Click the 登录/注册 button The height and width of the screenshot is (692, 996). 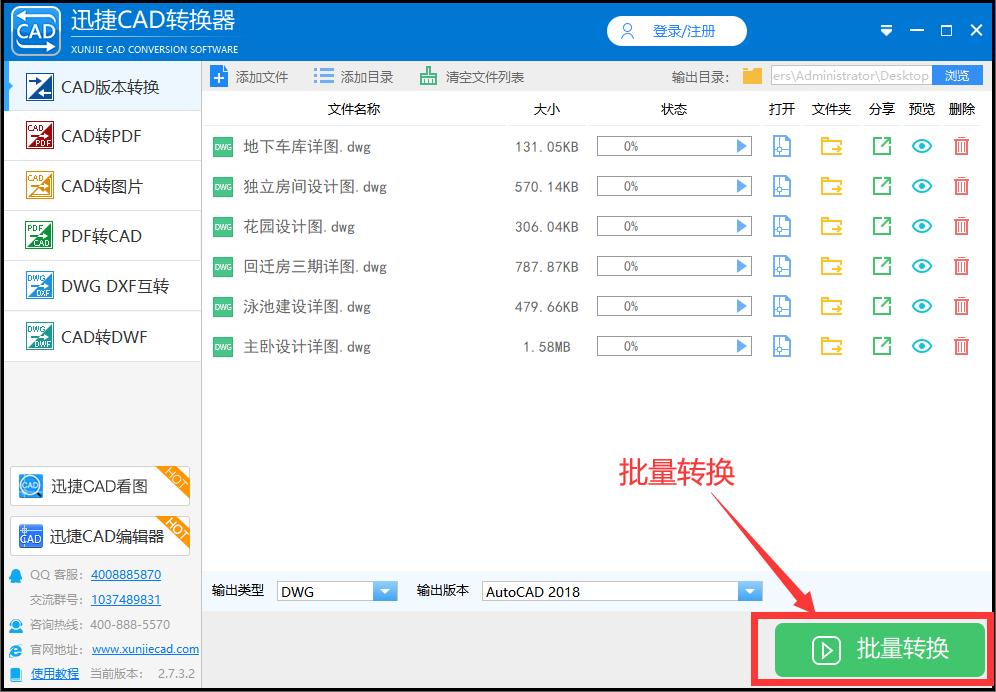[x=677, y=31]
